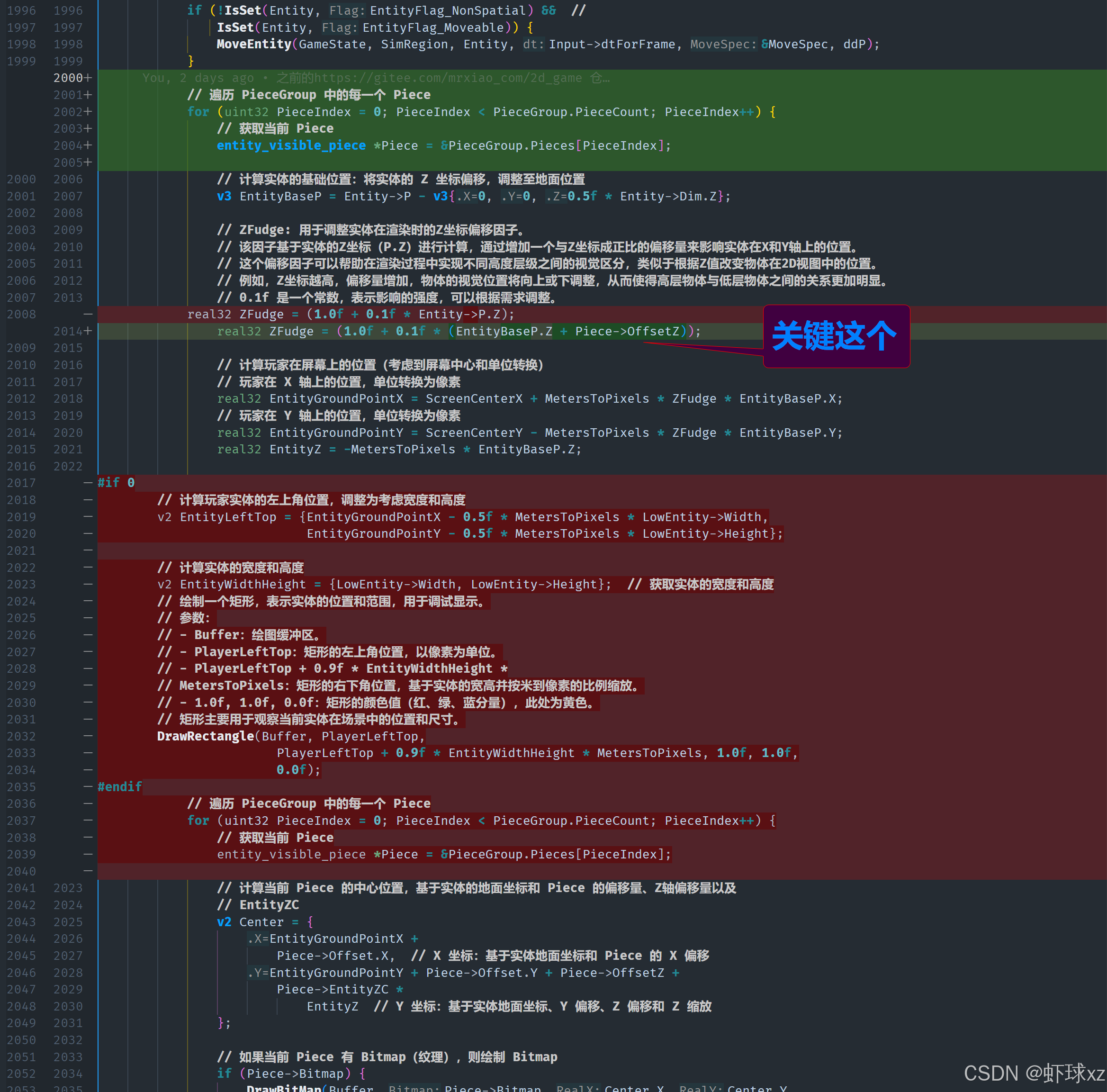Click the minus marker beside '#if 0' line
The image size is (1107, 1092).
click(x=88, y=483)
